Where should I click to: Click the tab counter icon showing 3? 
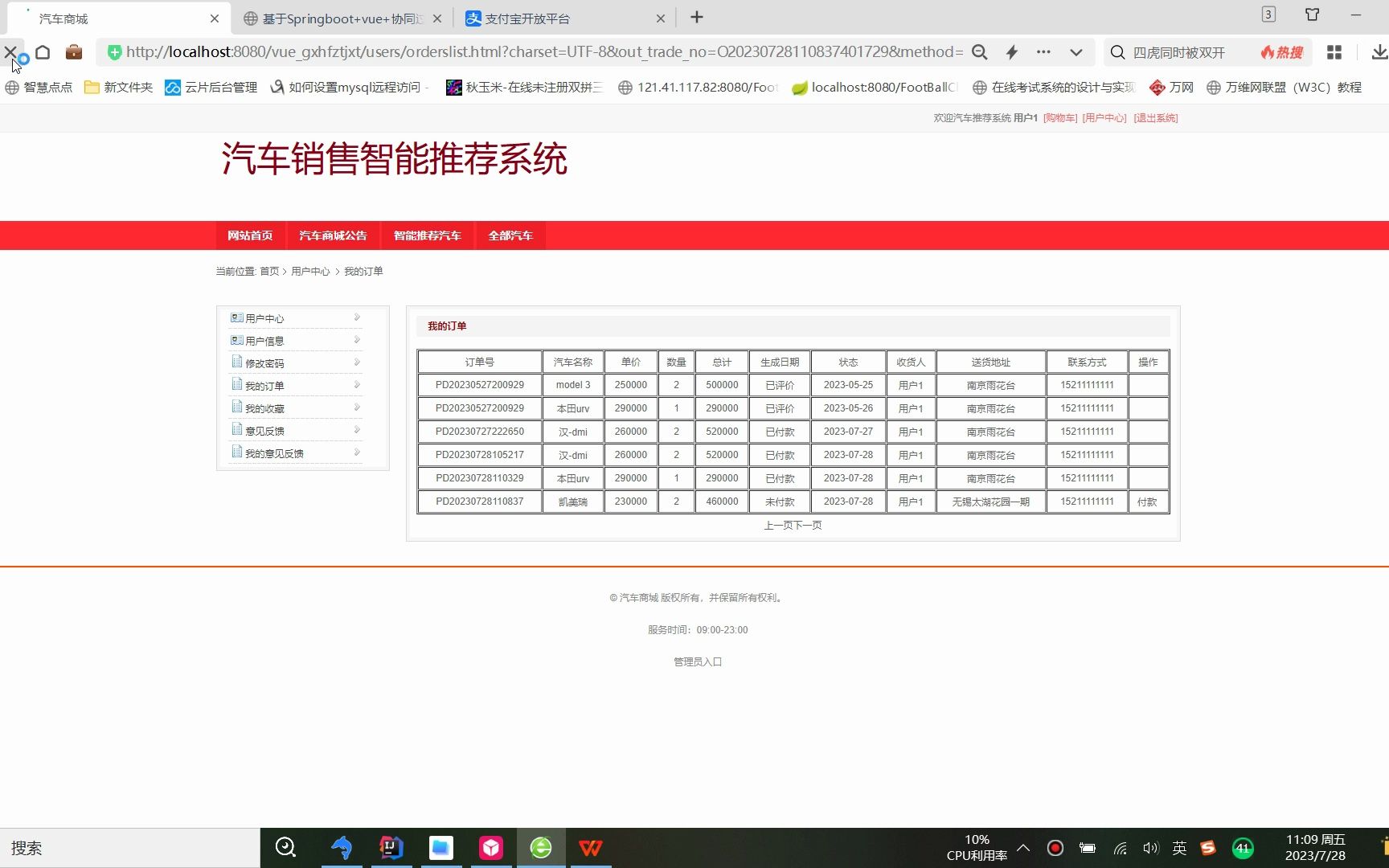point(1268,14)
